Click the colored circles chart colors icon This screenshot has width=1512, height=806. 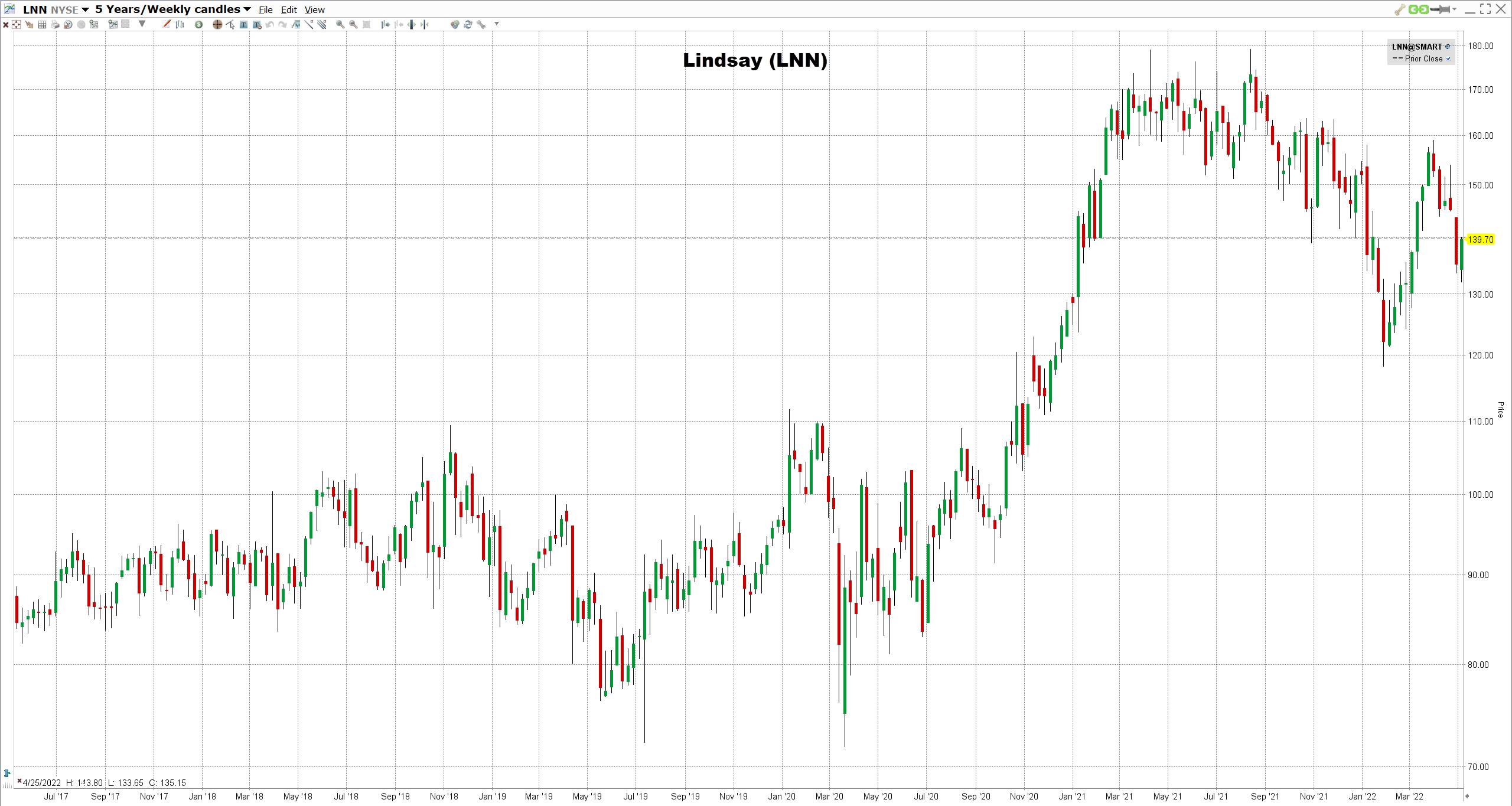pyautogui.click(x=455, y=24)
